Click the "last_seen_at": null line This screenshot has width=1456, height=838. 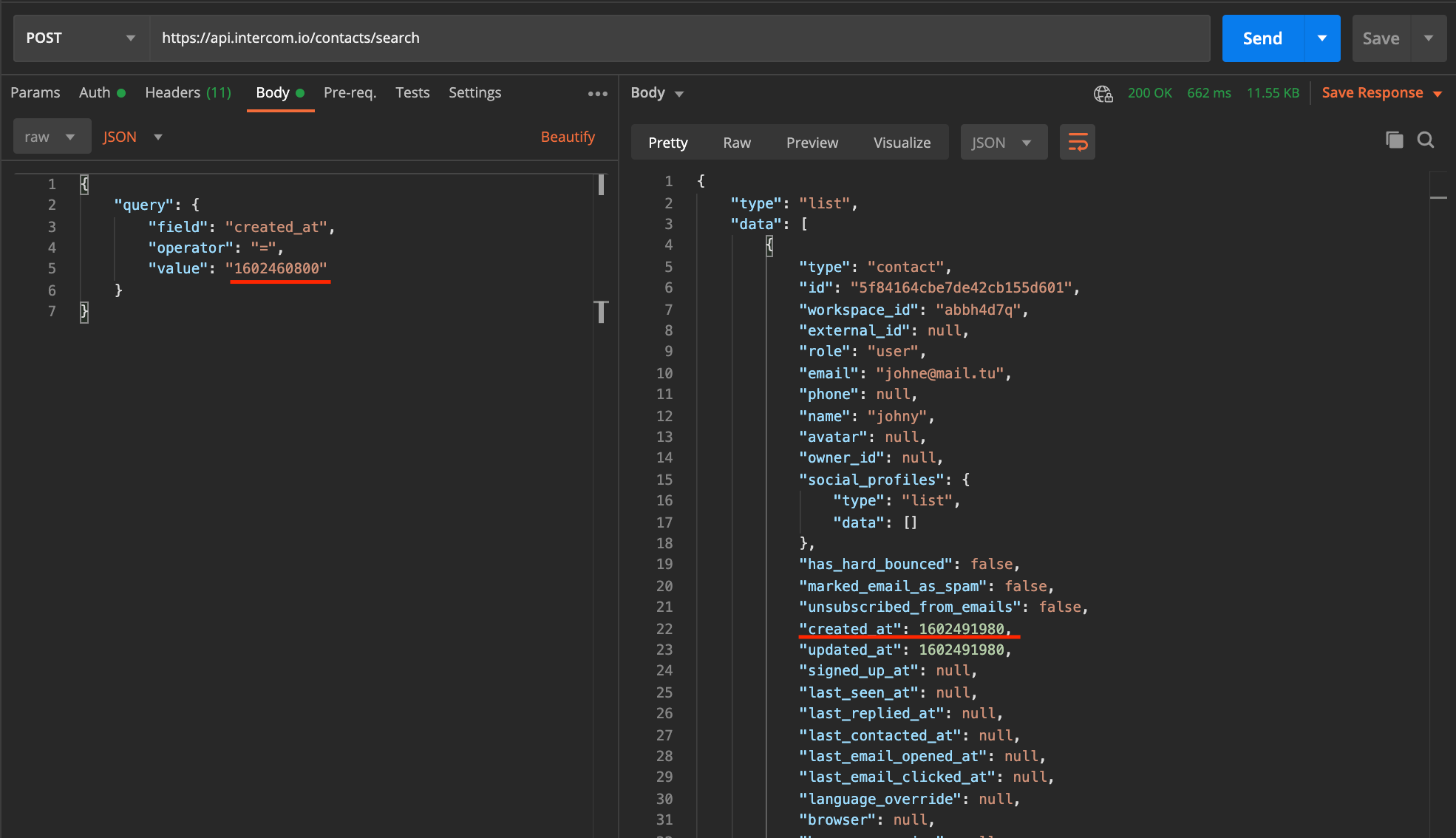click(888, 693)
